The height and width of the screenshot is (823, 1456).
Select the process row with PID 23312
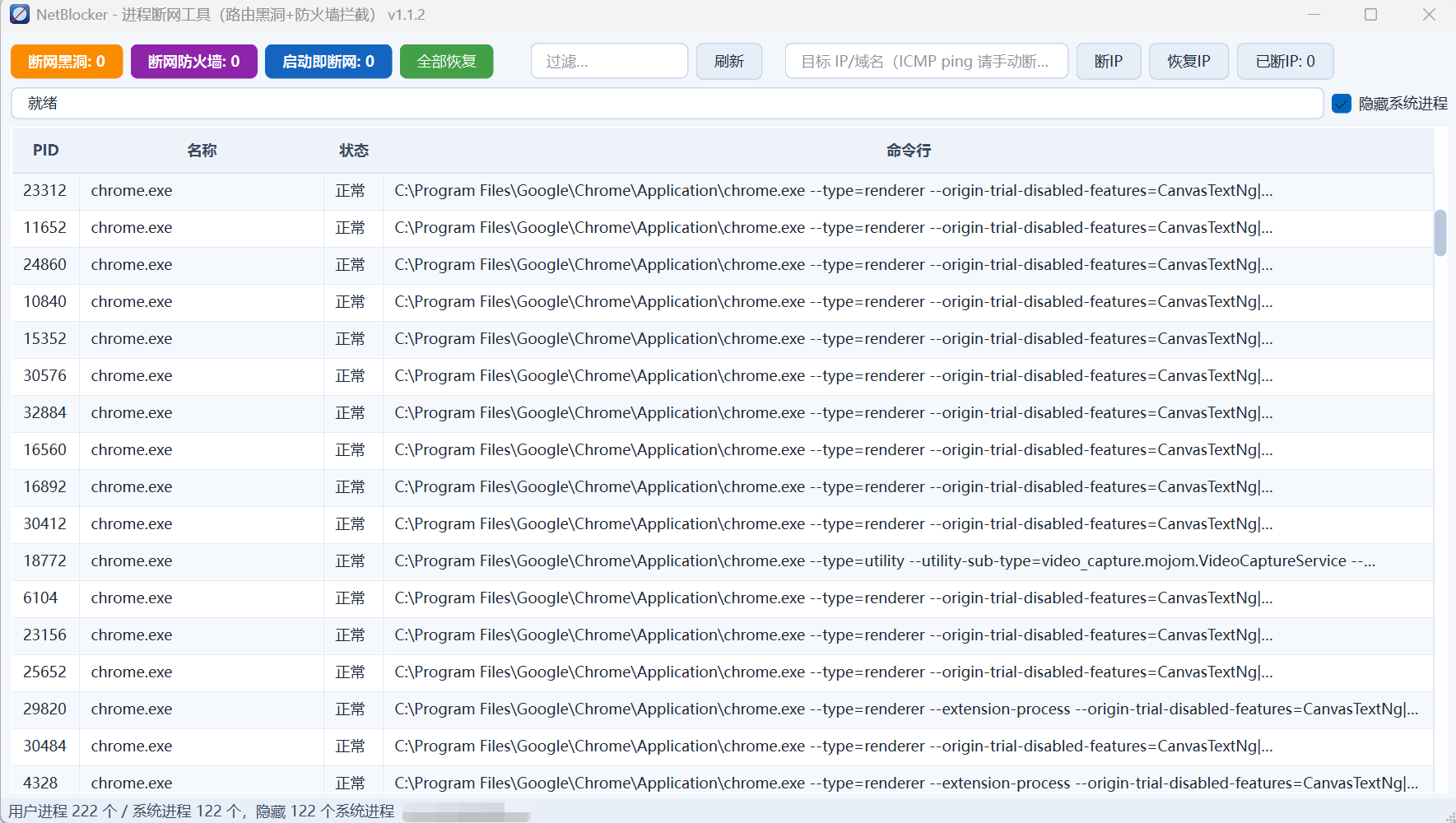[723, 191]
